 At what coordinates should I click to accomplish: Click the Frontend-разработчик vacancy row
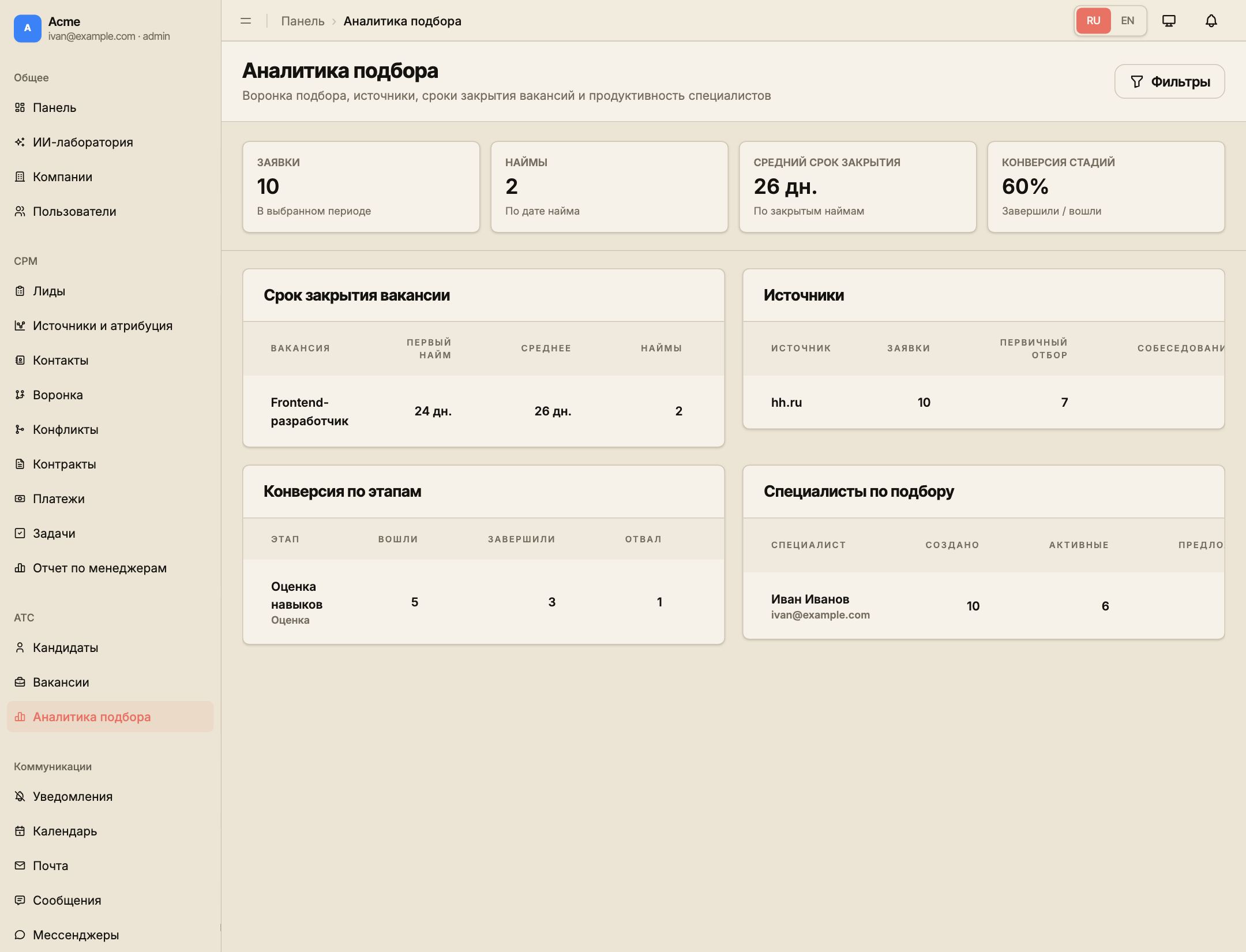click(483, 411)
